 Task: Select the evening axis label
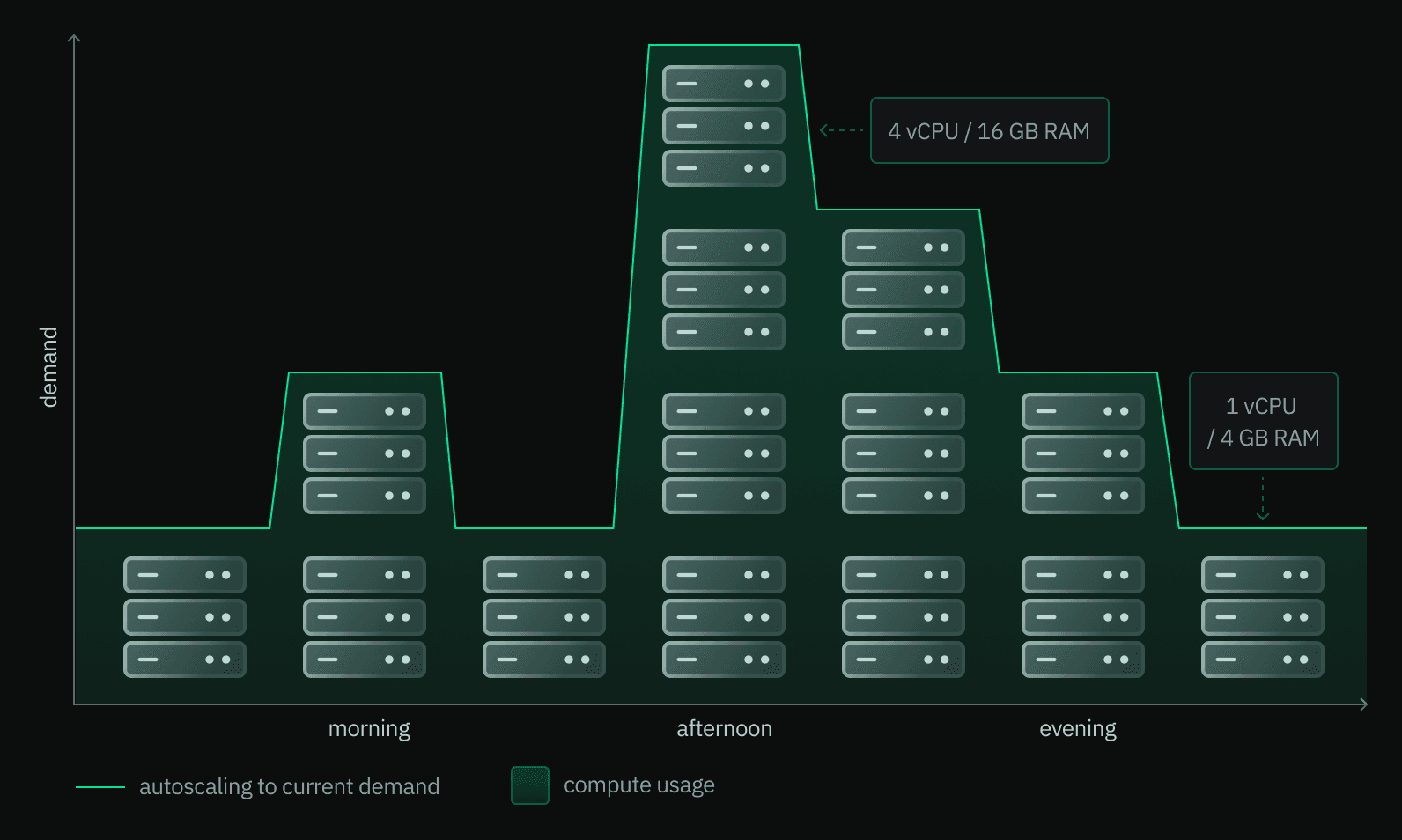click(x=1077, y=729)
